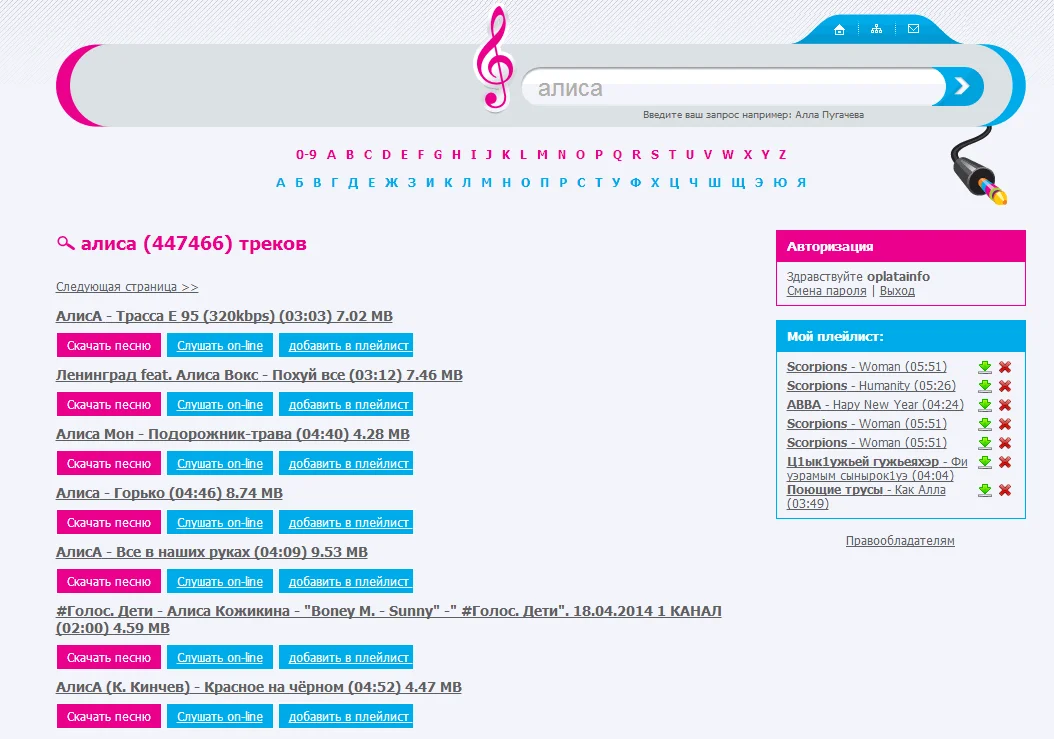Open Алиса Мон - Подорожник-трава link

tap(233, 434)
